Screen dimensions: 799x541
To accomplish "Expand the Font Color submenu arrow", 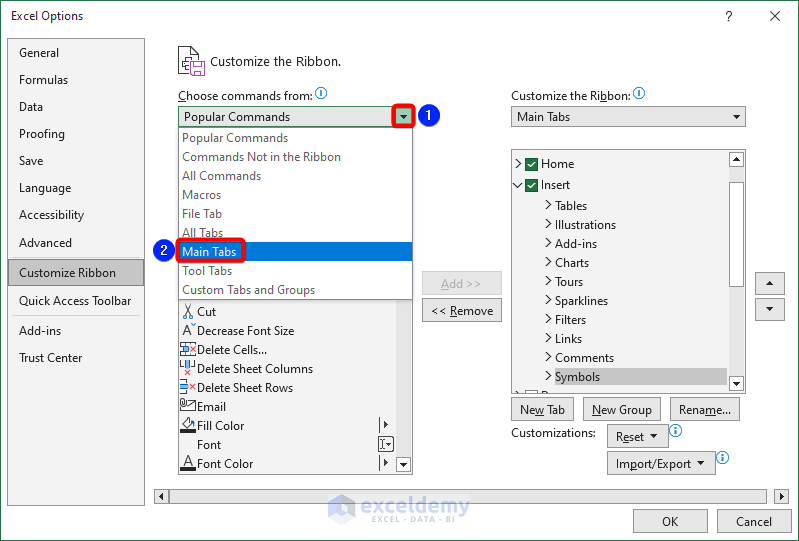I will tap(386, 463).
